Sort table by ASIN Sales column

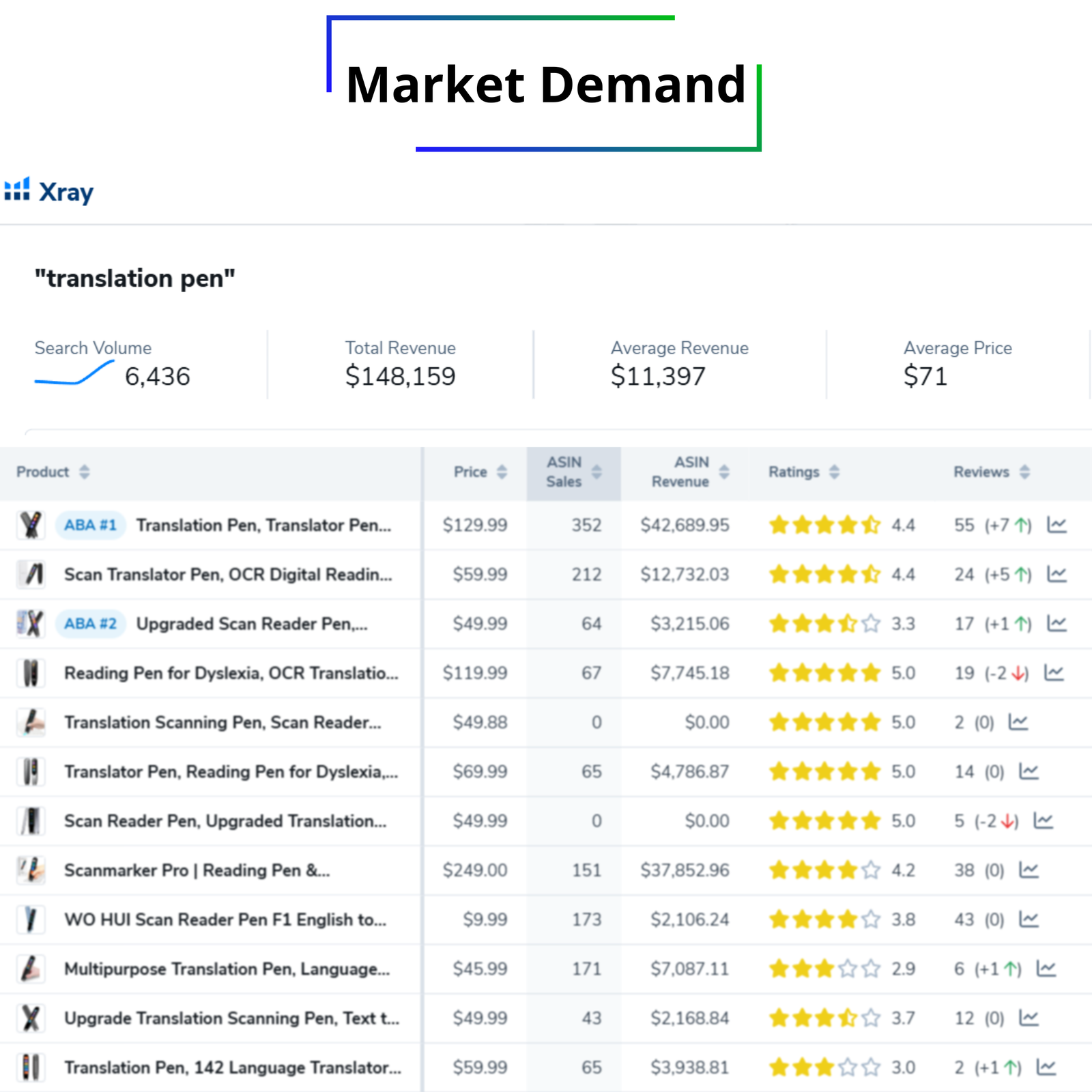coord(597,472)
